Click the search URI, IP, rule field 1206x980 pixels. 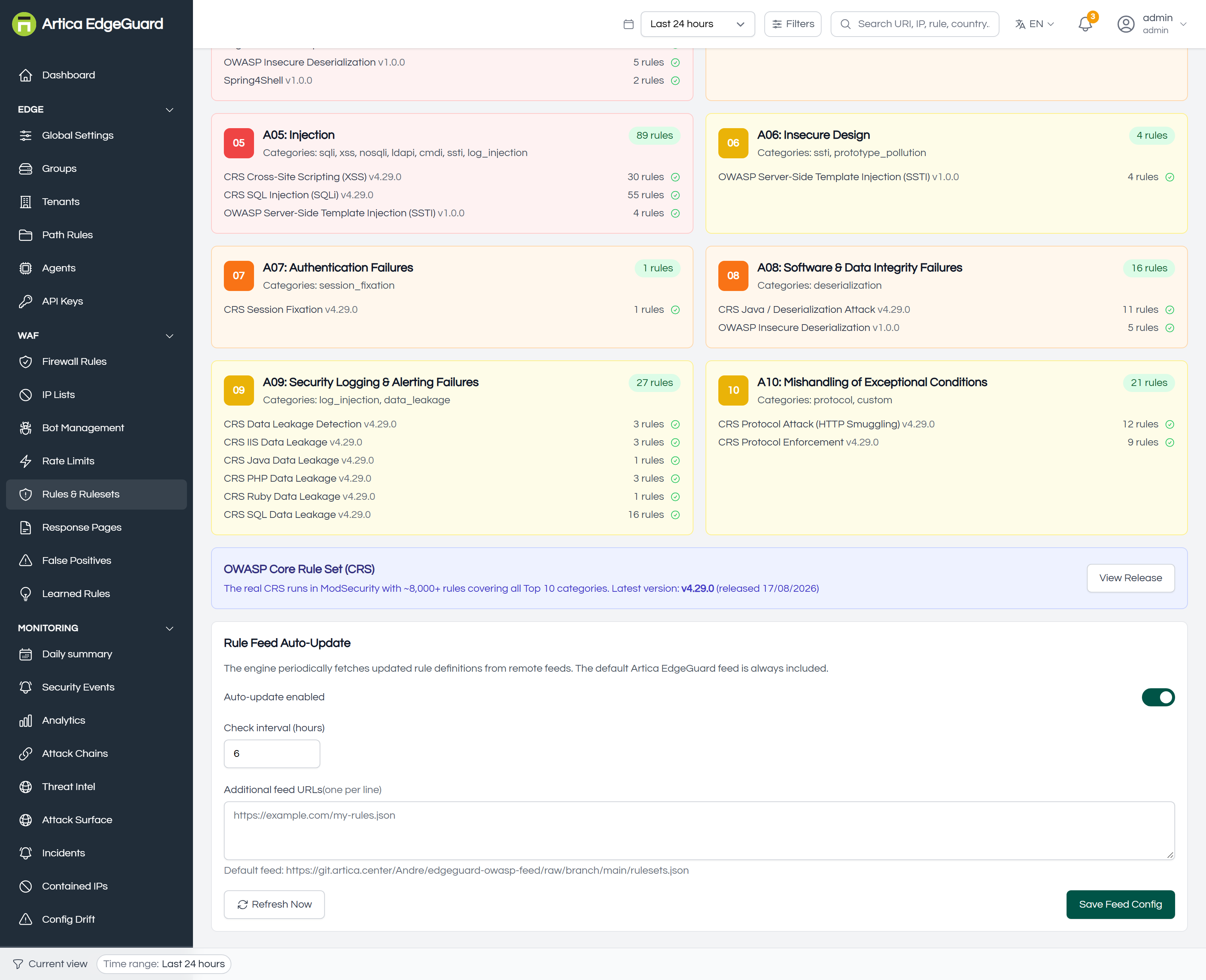(x=915, y=24)
